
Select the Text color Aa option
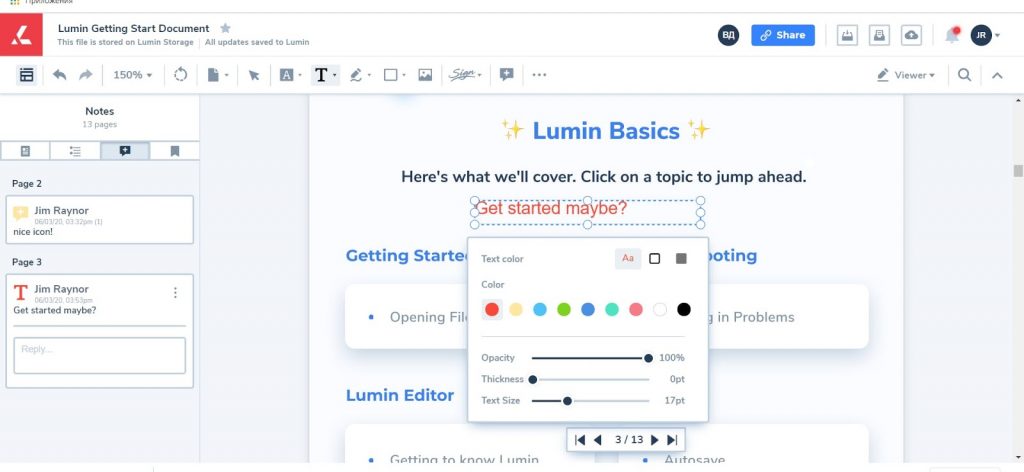[628, 259]
